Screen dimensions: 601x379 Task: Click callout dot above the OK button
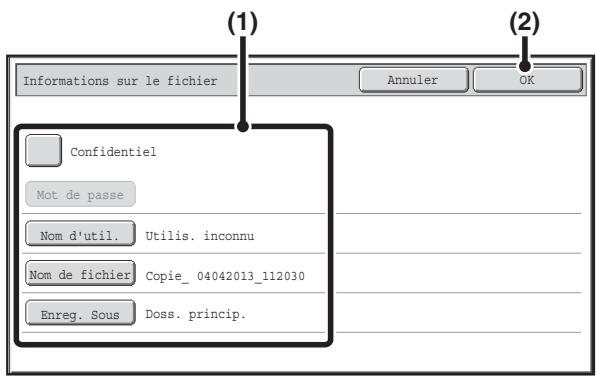click(525, 66)
